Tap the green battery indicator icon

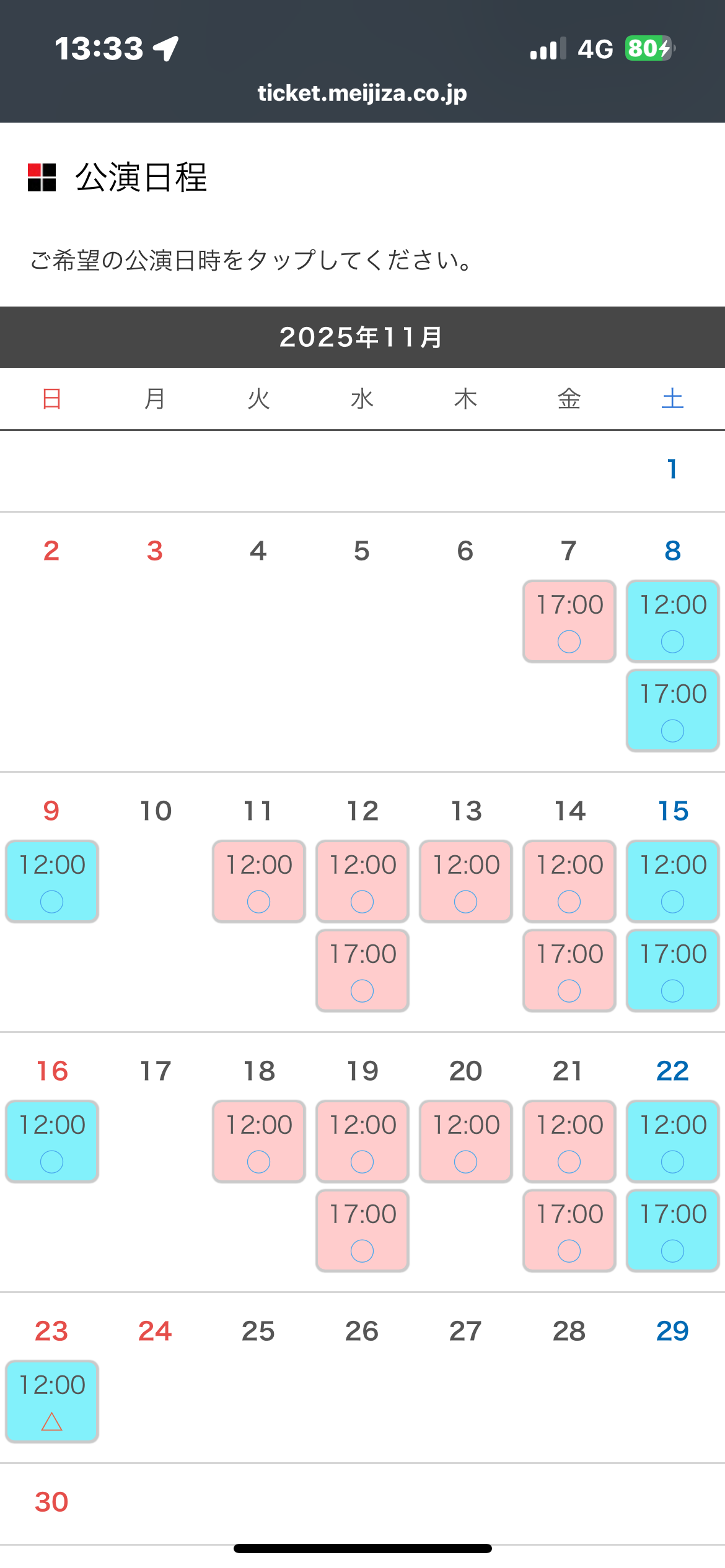pyautogui.click(x=648, y=48)
